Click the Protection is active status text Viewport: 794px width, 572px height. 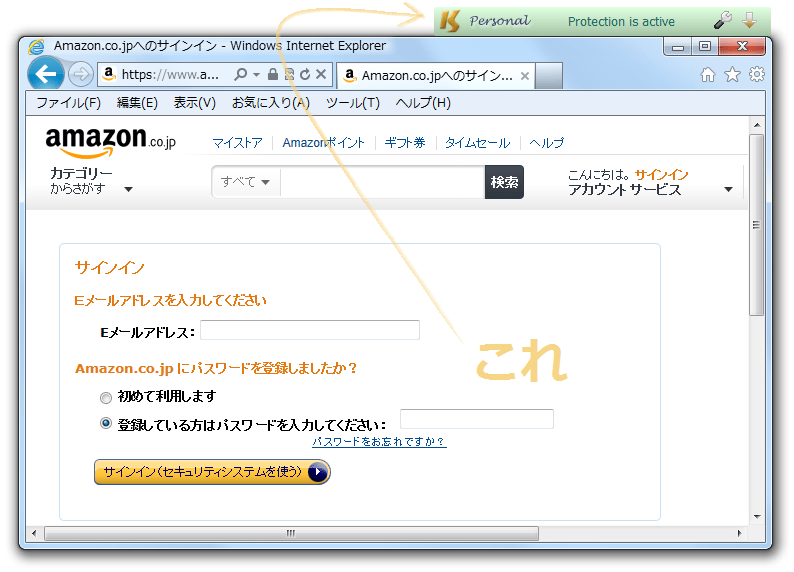click(621, 22)
